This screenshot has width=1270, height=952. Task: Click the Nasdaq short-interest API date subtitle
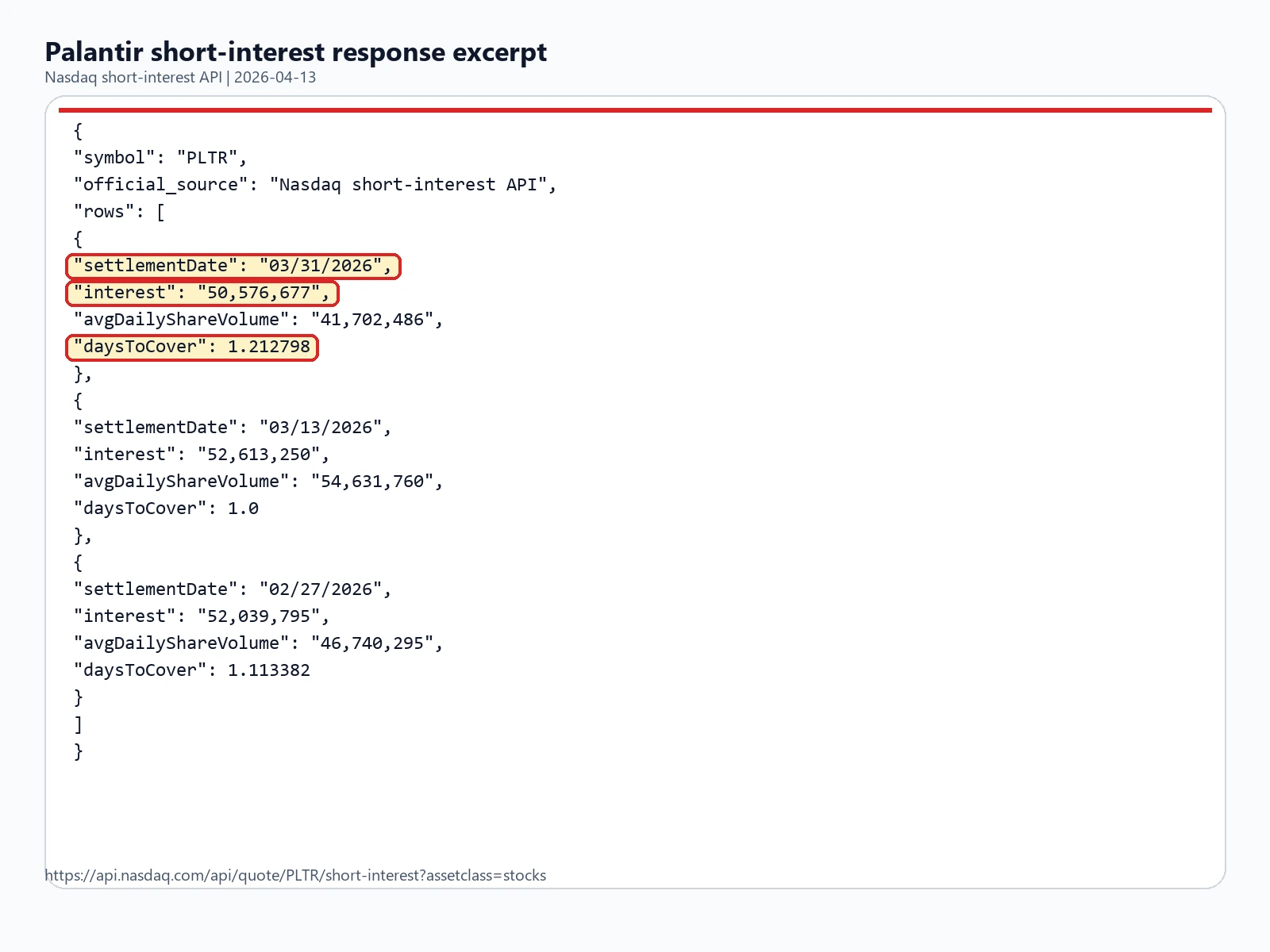coord(180,77)
